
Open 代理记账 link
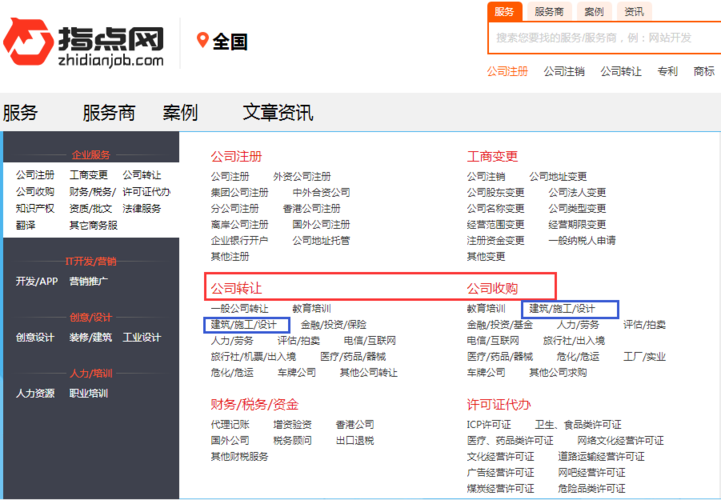(x=230, y=425)
